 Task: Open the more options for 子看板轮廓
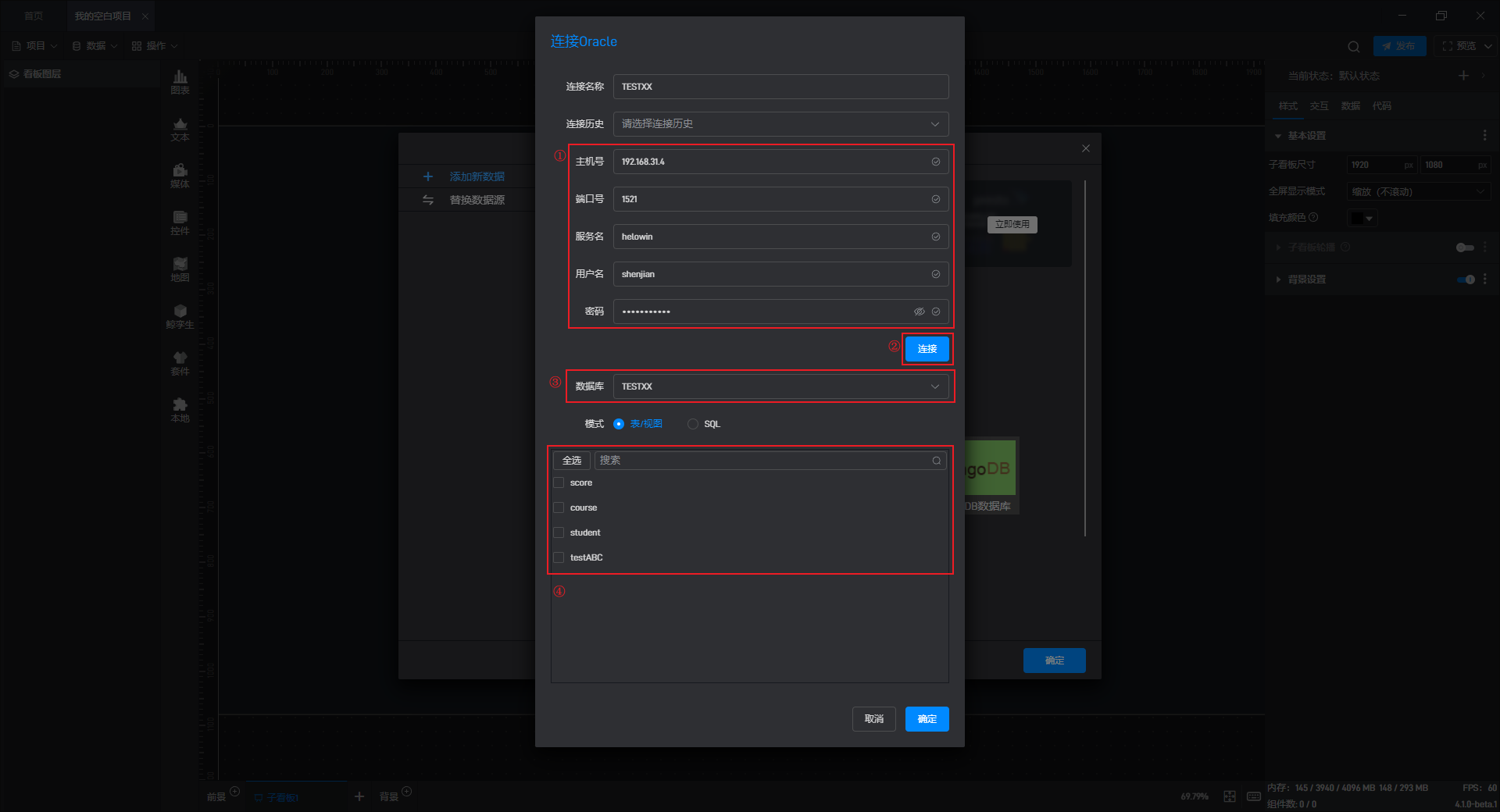[x=1484, y=248]
